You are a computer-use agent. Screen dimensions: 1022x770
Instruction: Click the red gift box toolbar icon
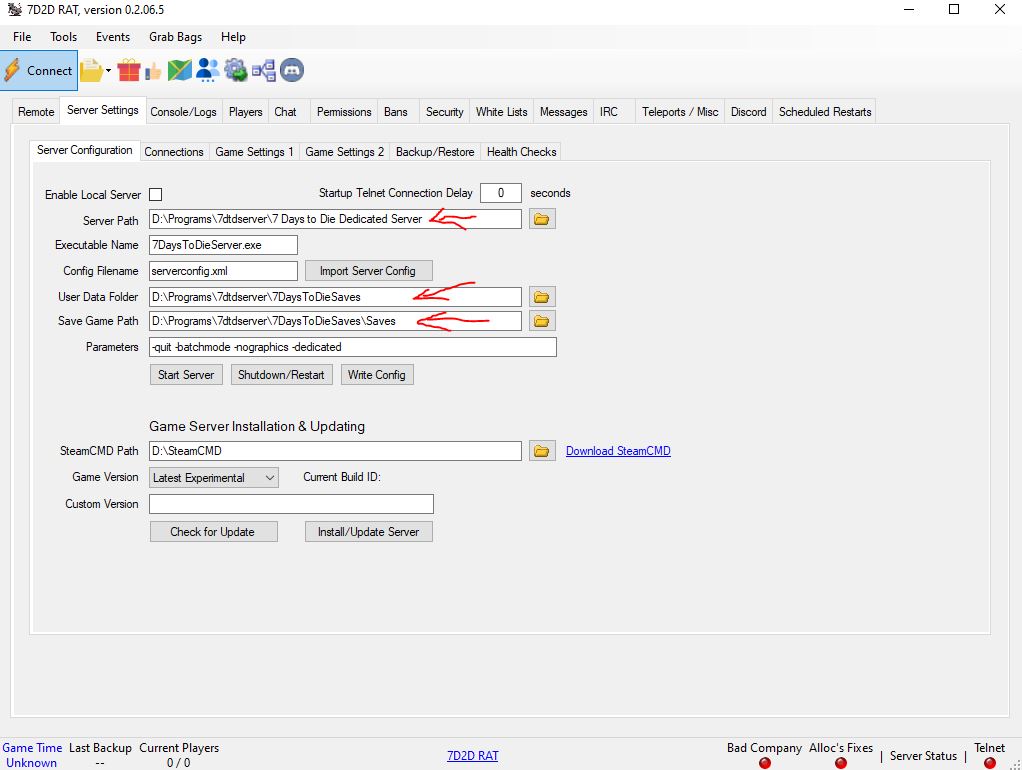tap(129, 70)
